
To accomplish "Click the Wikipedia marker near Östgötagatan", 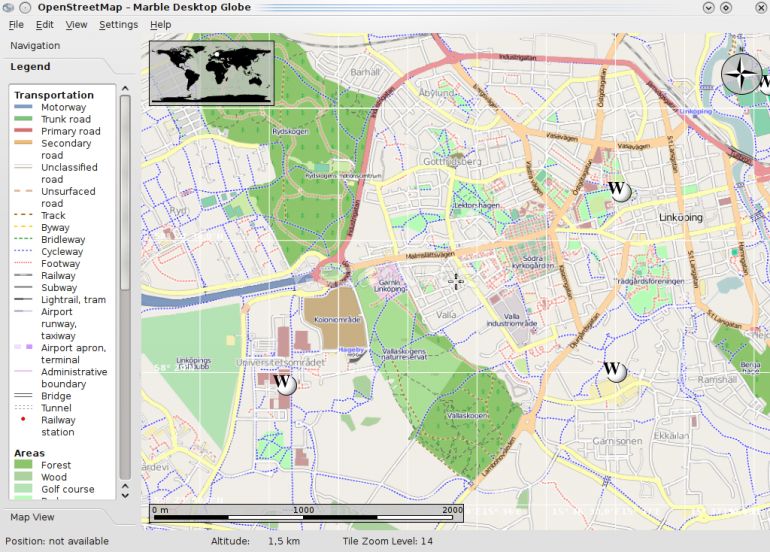I will click(618, 190).
